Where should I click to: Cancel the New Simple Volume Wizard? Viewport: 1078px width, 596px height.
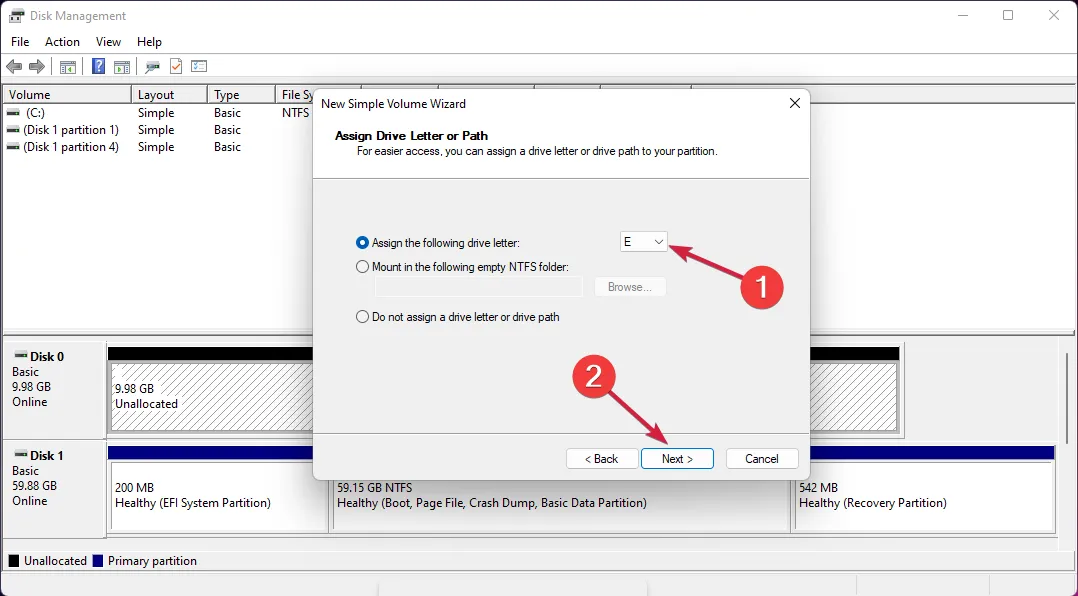point(762,459)
